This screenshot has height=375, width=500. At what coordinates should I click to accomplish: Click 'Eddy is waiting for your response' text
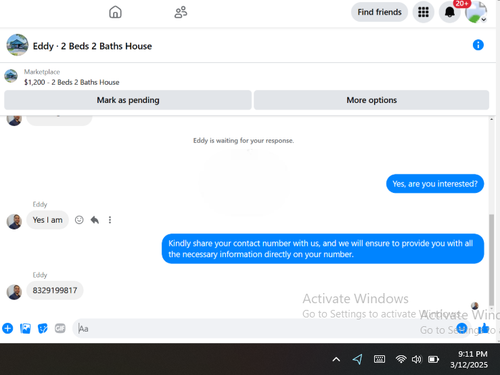click(x=243, y=141)
